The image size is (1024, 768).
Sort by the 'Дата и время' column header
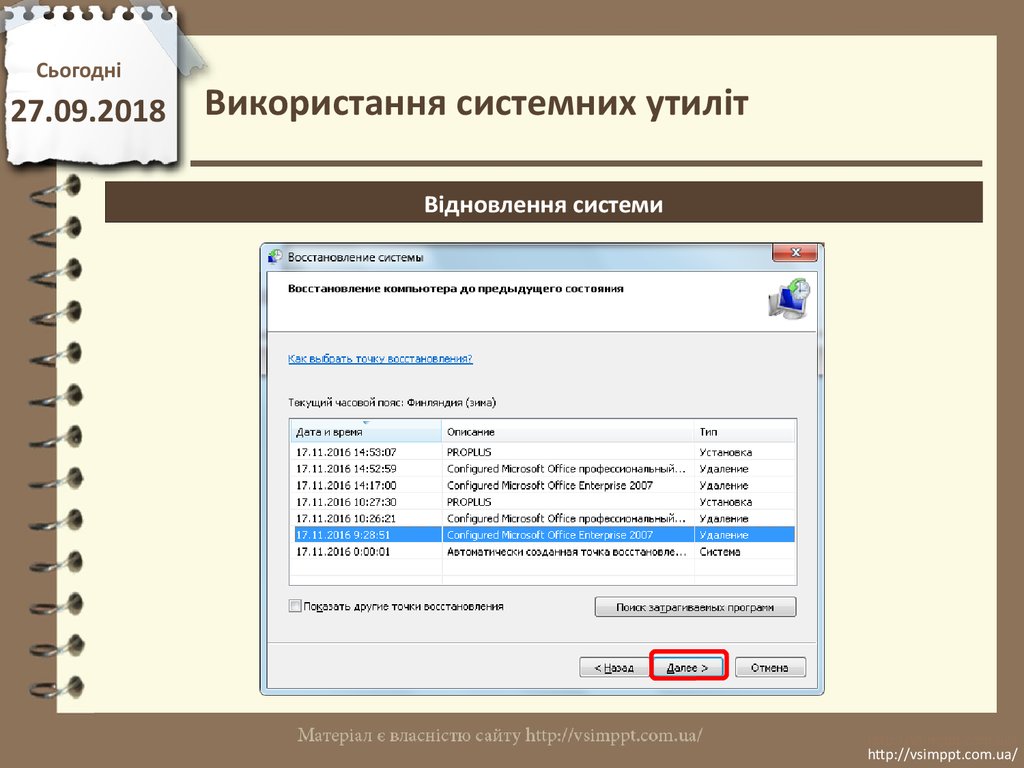tap(366, 432)
